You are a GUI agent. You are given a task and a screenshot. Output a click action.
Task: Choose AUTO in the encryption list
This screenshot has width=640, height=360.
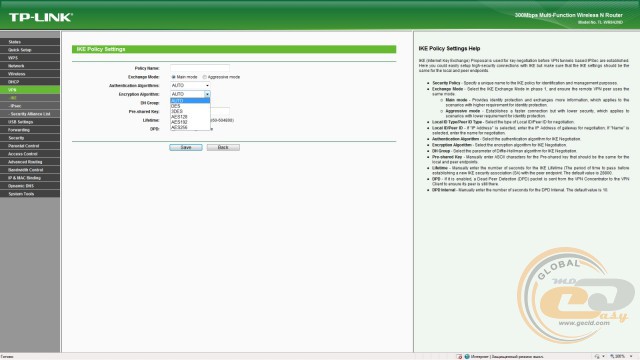[190, 101]
